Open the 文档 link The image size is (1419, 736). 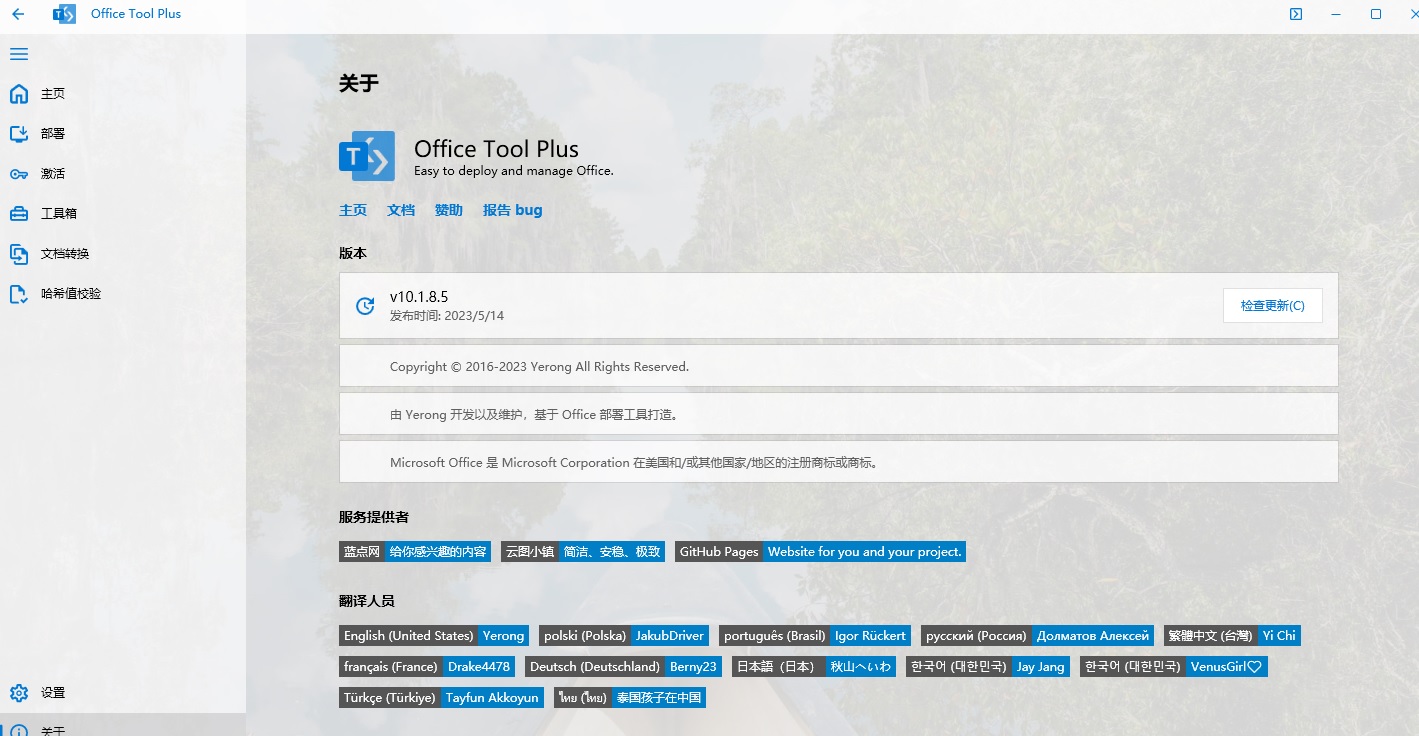[401, 210]
